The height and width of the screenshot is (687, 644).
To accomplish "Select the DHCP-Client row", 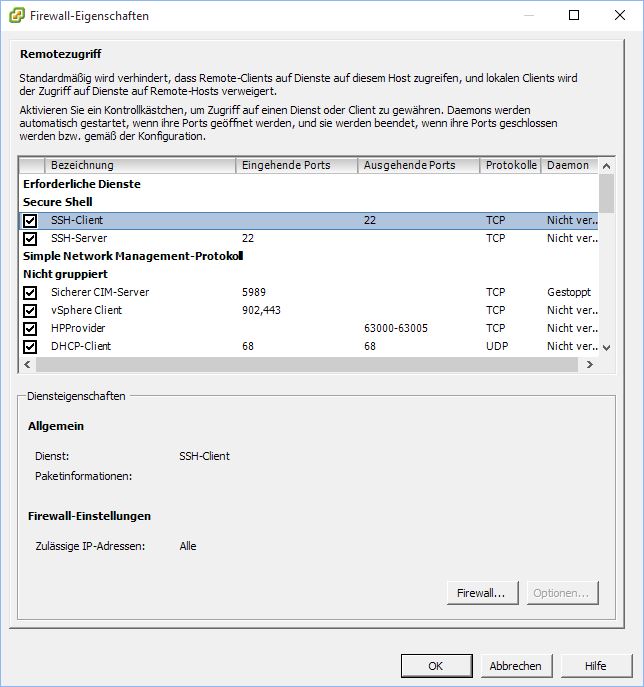I will pos(309,346).
